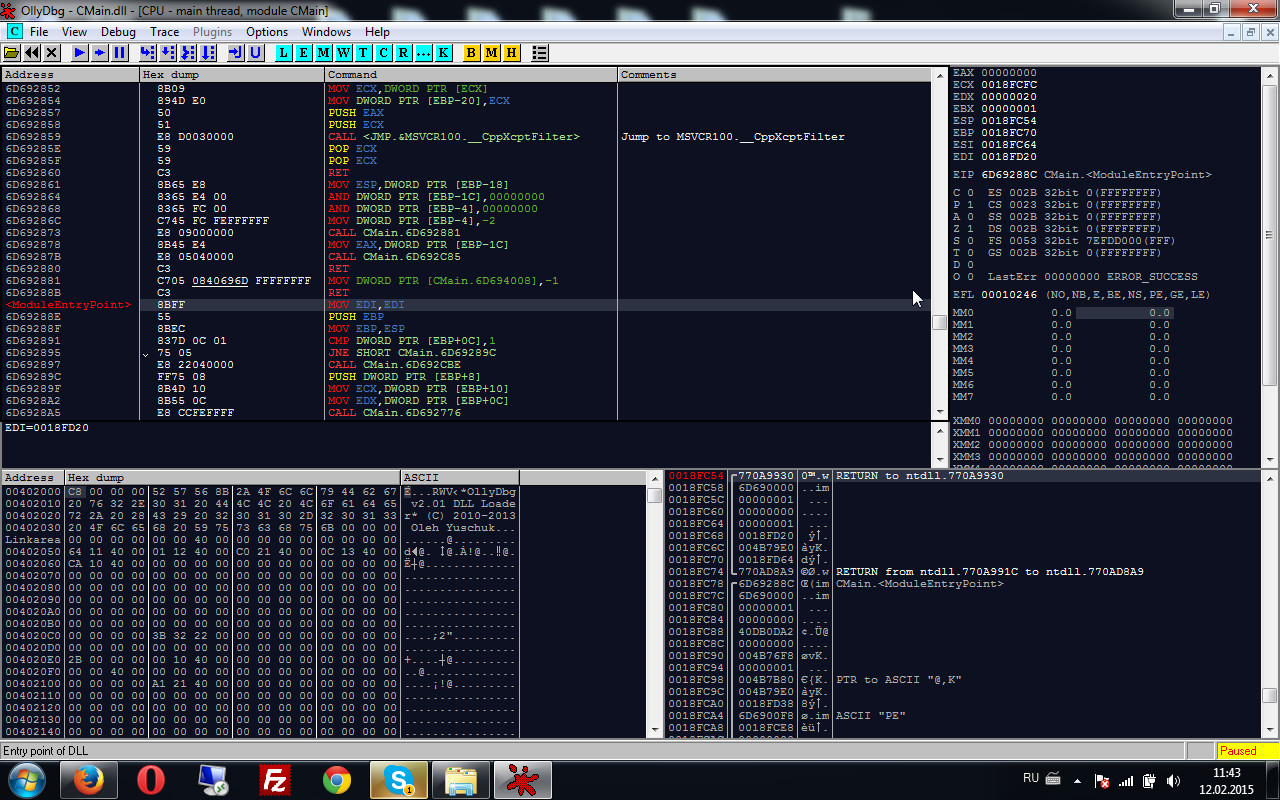Open Call stack with K icon
1280x800 pixels.
tap(444, 52)
